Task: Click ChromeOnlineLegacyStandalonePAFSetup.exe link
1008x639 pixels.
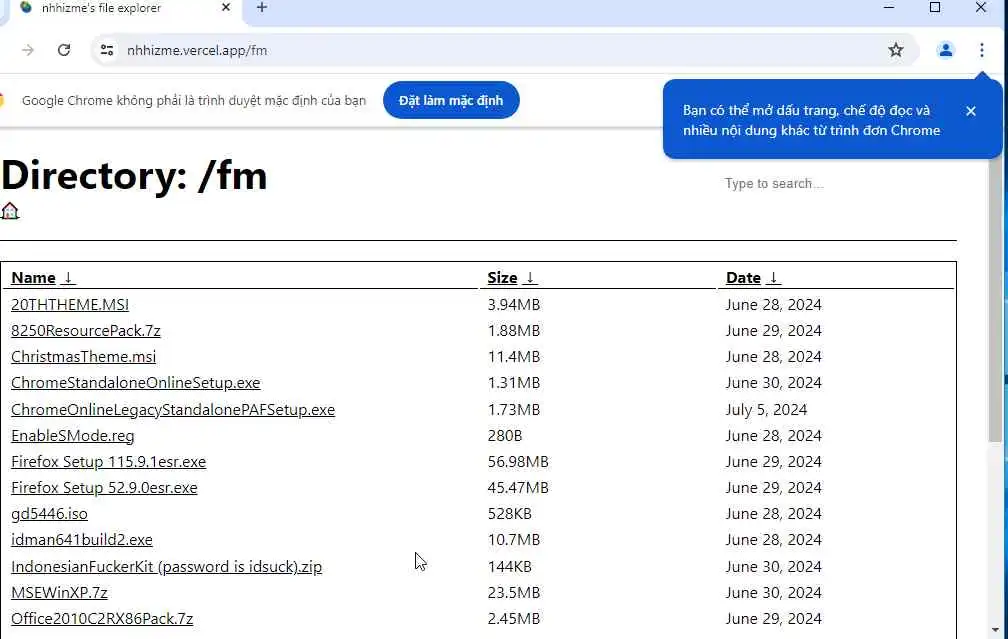Action: (173, 410)
